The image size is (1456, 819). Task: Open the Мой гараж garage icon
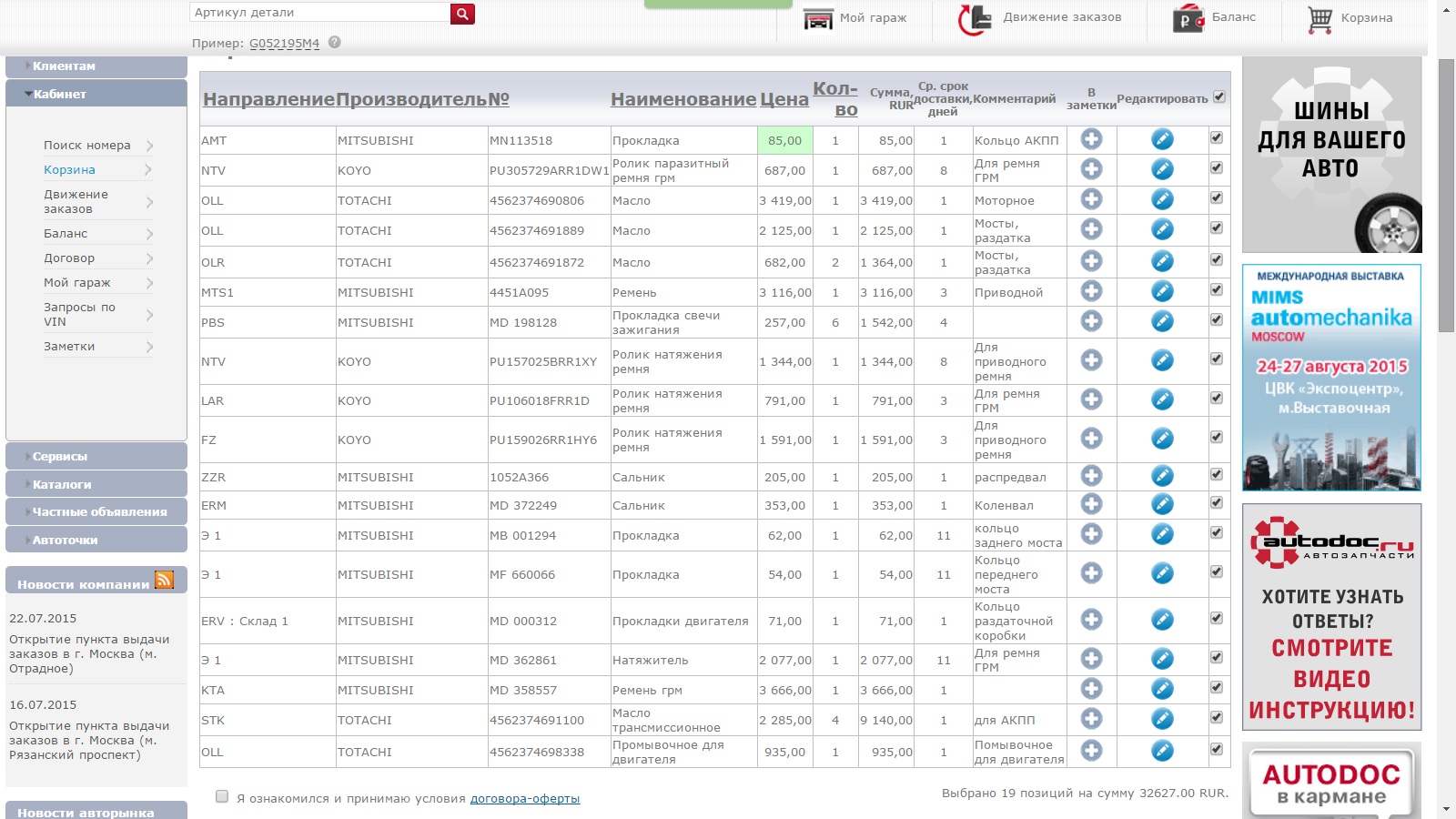(818, 18)
